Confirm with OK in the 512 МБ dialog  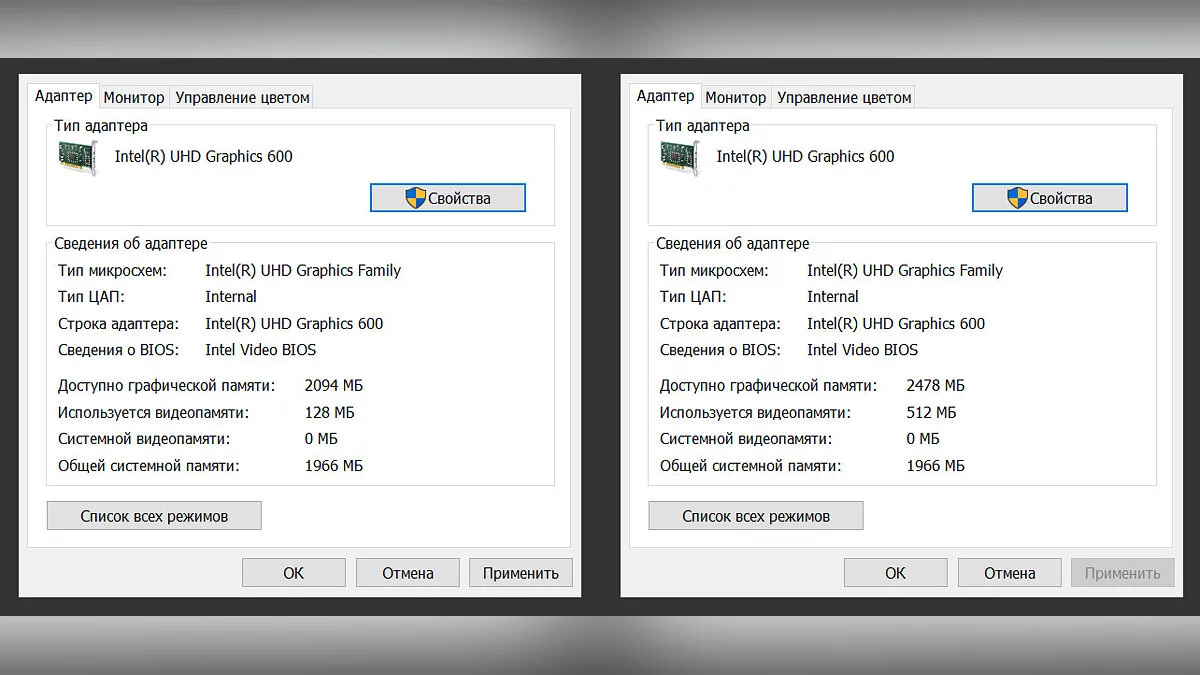(x=895, y=573)
